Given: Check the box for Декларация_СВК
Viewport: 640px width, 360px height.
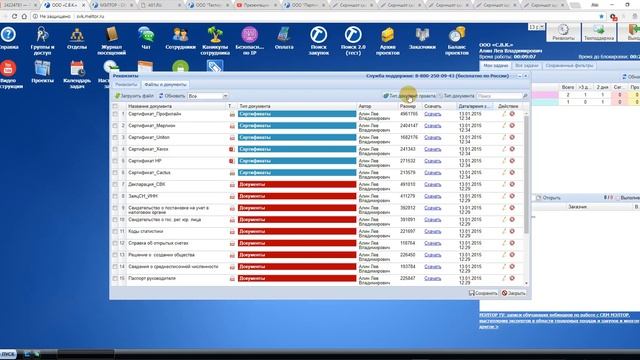Looking at the screenshot, I should point(115,185).
